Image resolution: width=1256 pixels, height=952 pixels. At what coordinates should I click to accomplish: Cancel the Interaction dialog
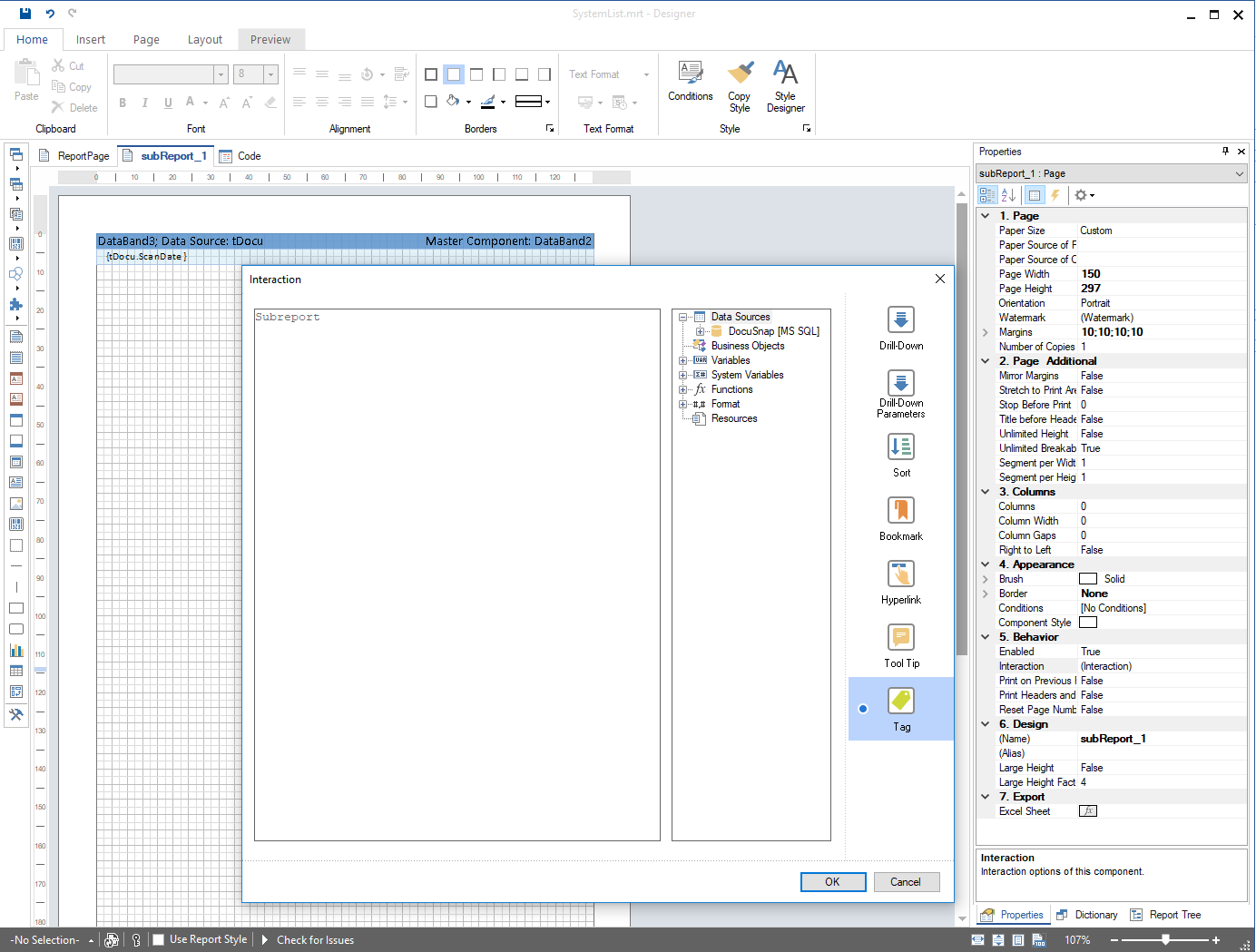[x=906, y=882]
